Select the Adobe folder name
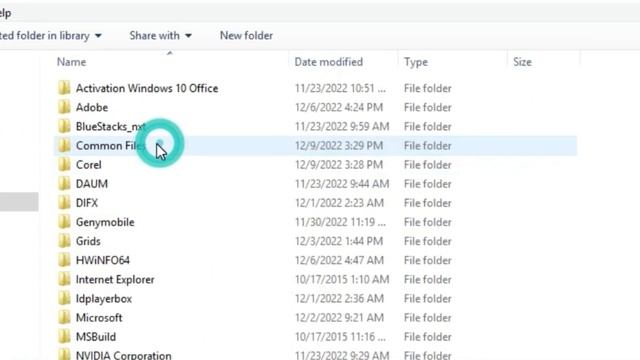 [x=92, y=107]
